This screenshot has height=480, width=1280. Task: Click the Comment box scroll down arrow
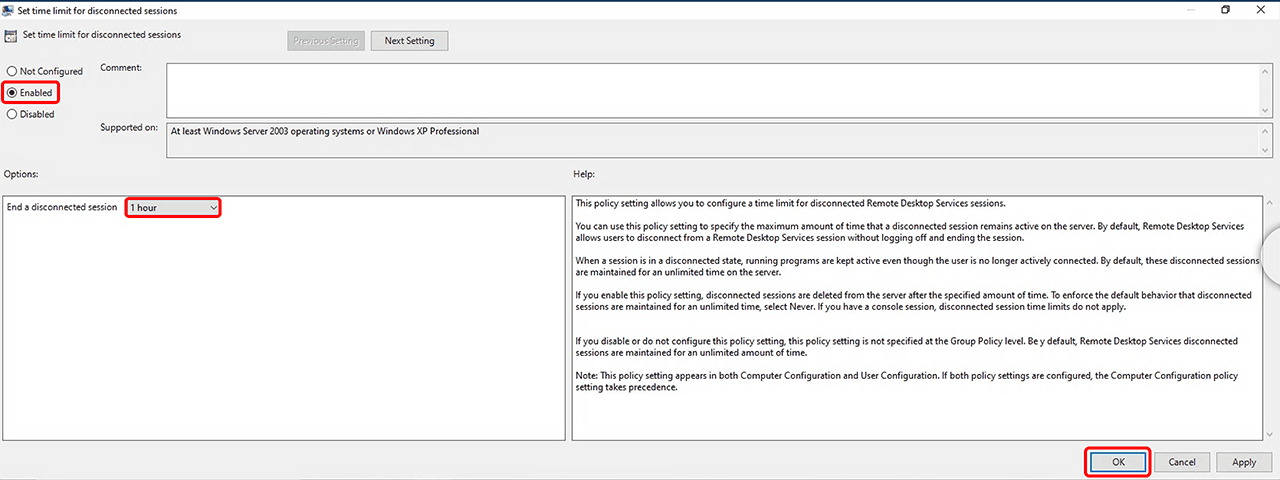pyautogui.click(x=1266, y=109)
